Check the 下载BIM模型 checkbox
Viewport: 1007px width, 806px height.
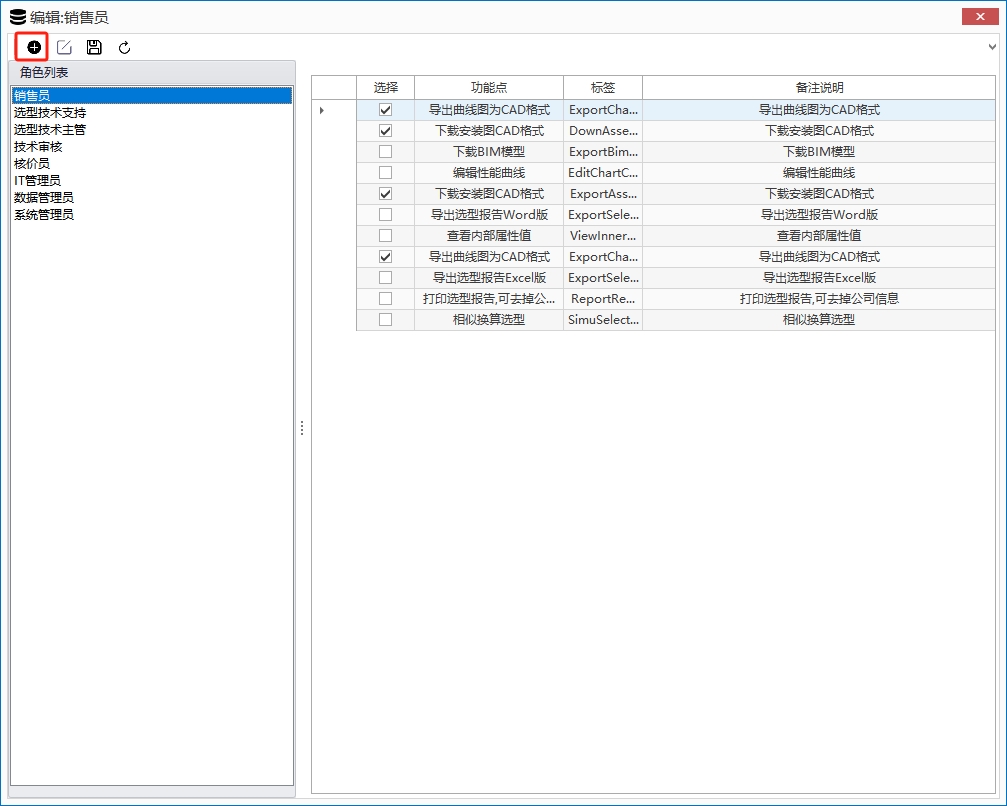click(385, 152)
